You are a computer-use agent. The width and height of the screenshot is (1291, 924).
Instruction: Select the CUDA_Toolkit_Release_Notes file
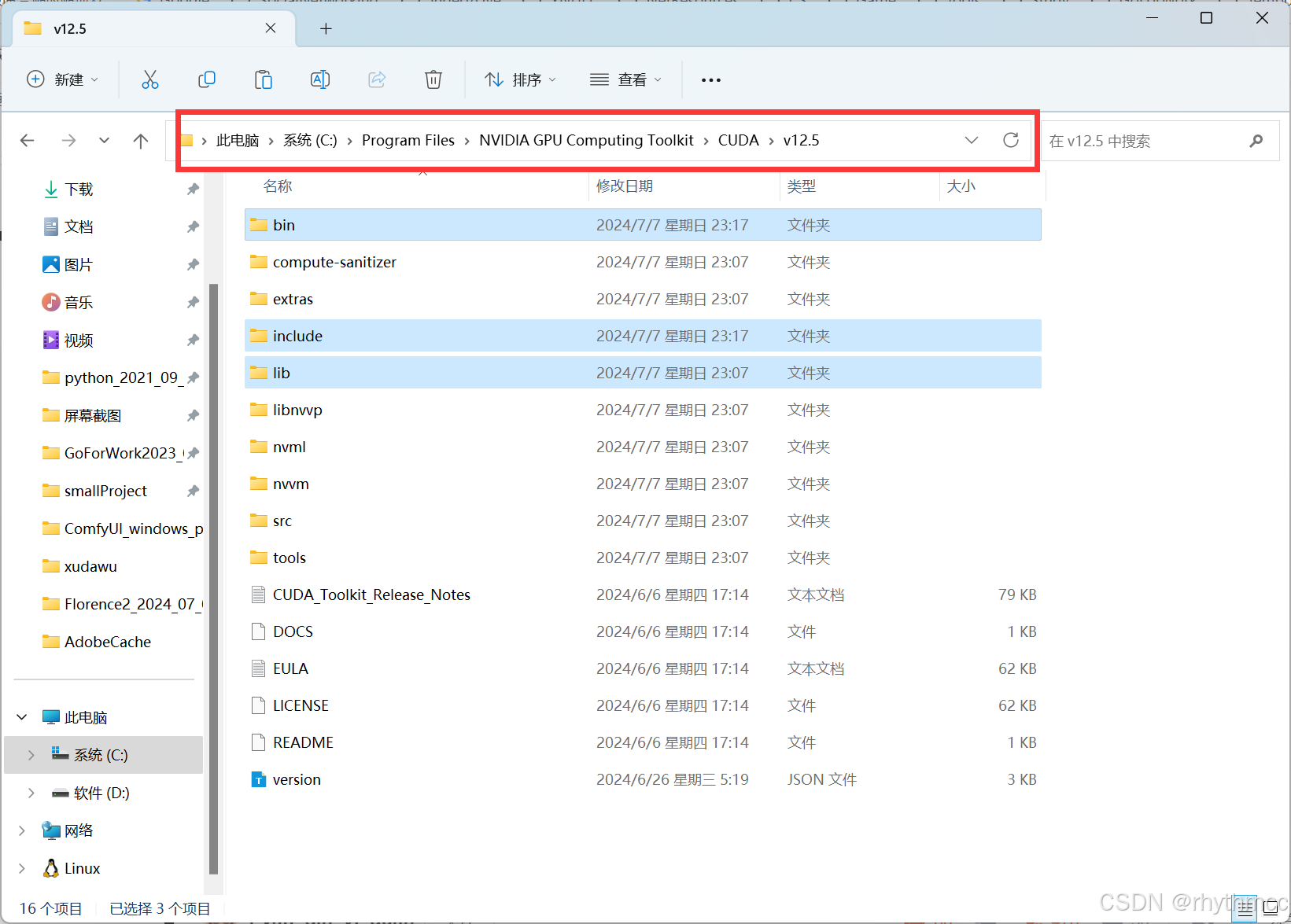[x=643, y=595]
